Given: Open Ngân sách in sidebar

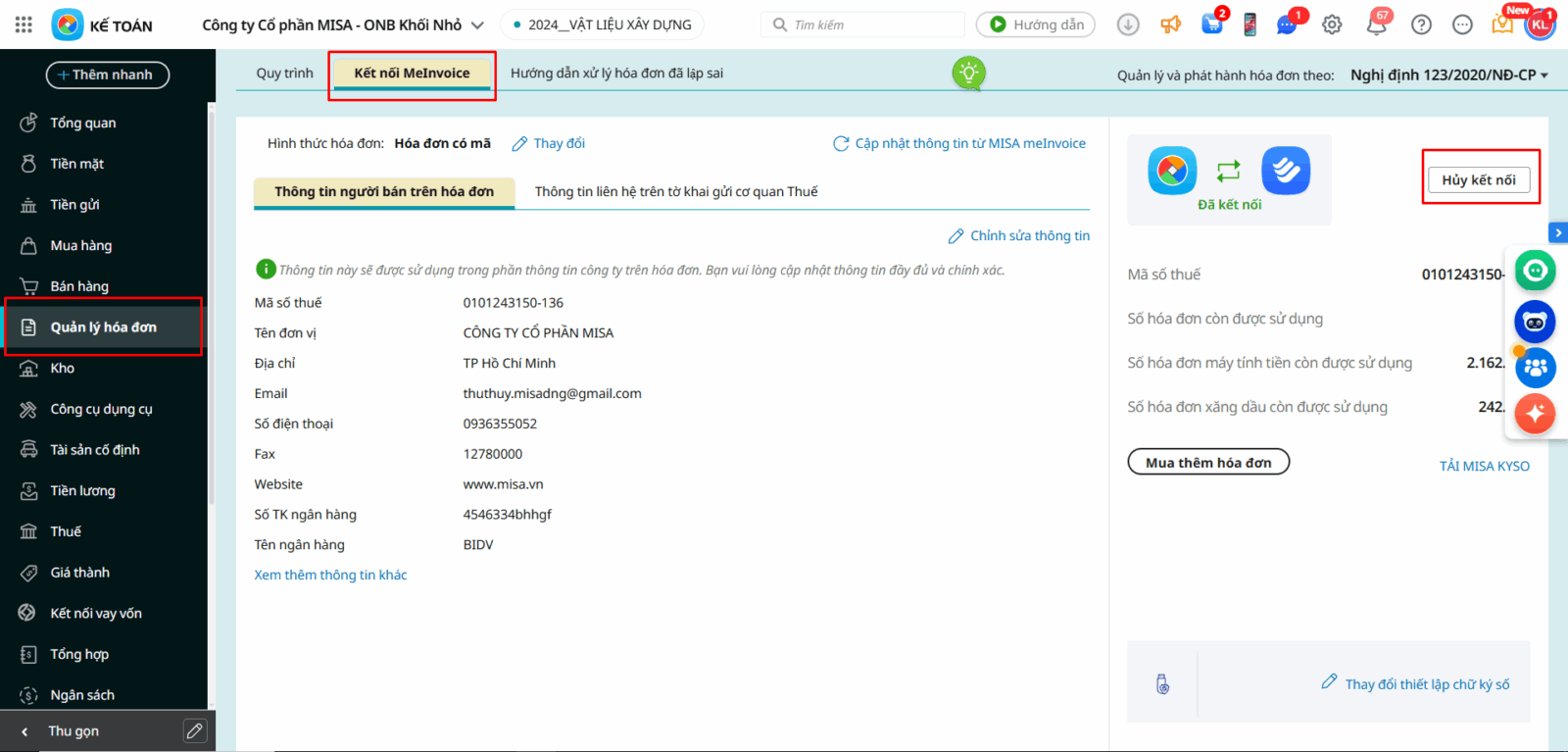Looking at the screenshot, I should (x=103, y=695).
